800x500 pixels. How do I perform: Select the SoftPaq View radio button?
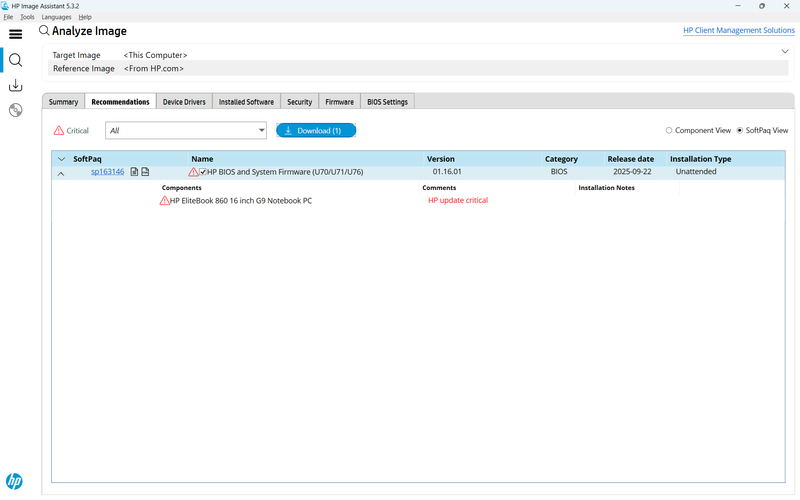click(x=740, y=131)
